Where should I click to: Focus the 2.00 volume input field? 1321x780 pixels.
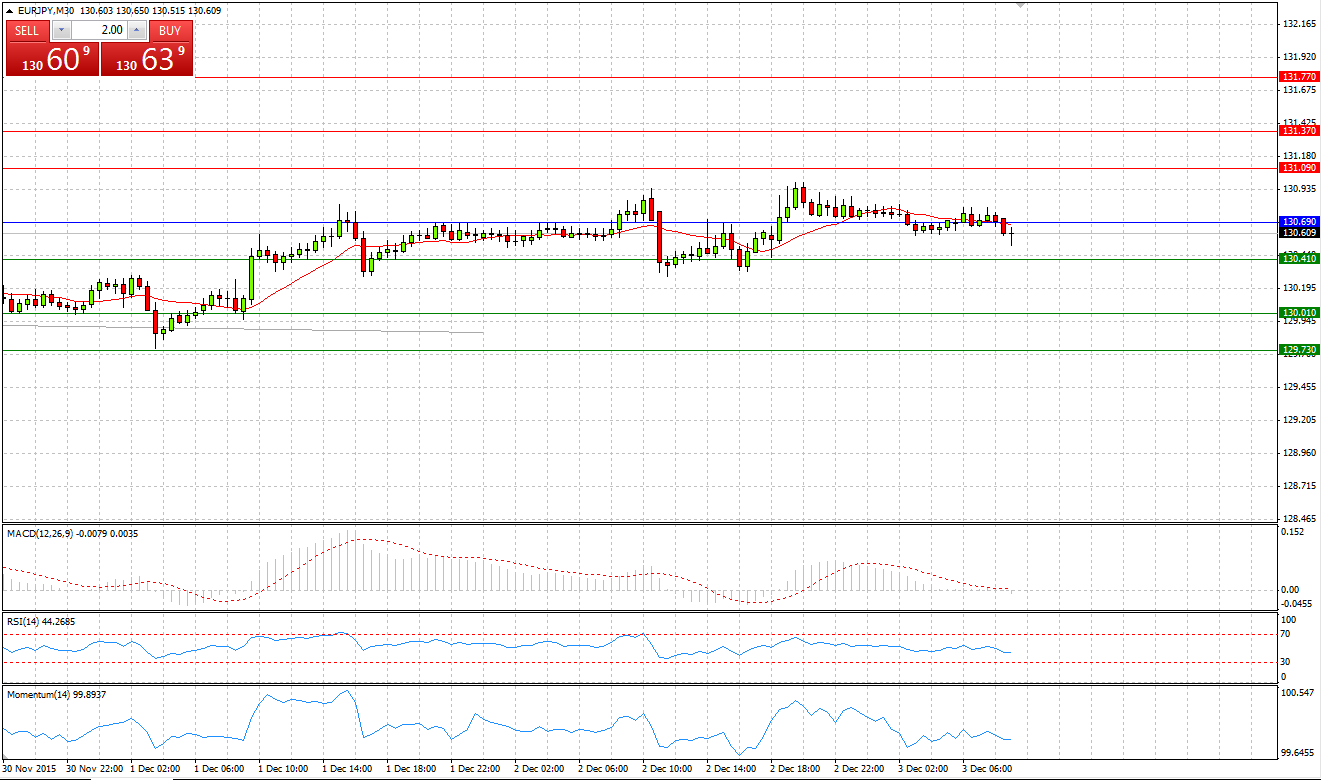[99, 30]
